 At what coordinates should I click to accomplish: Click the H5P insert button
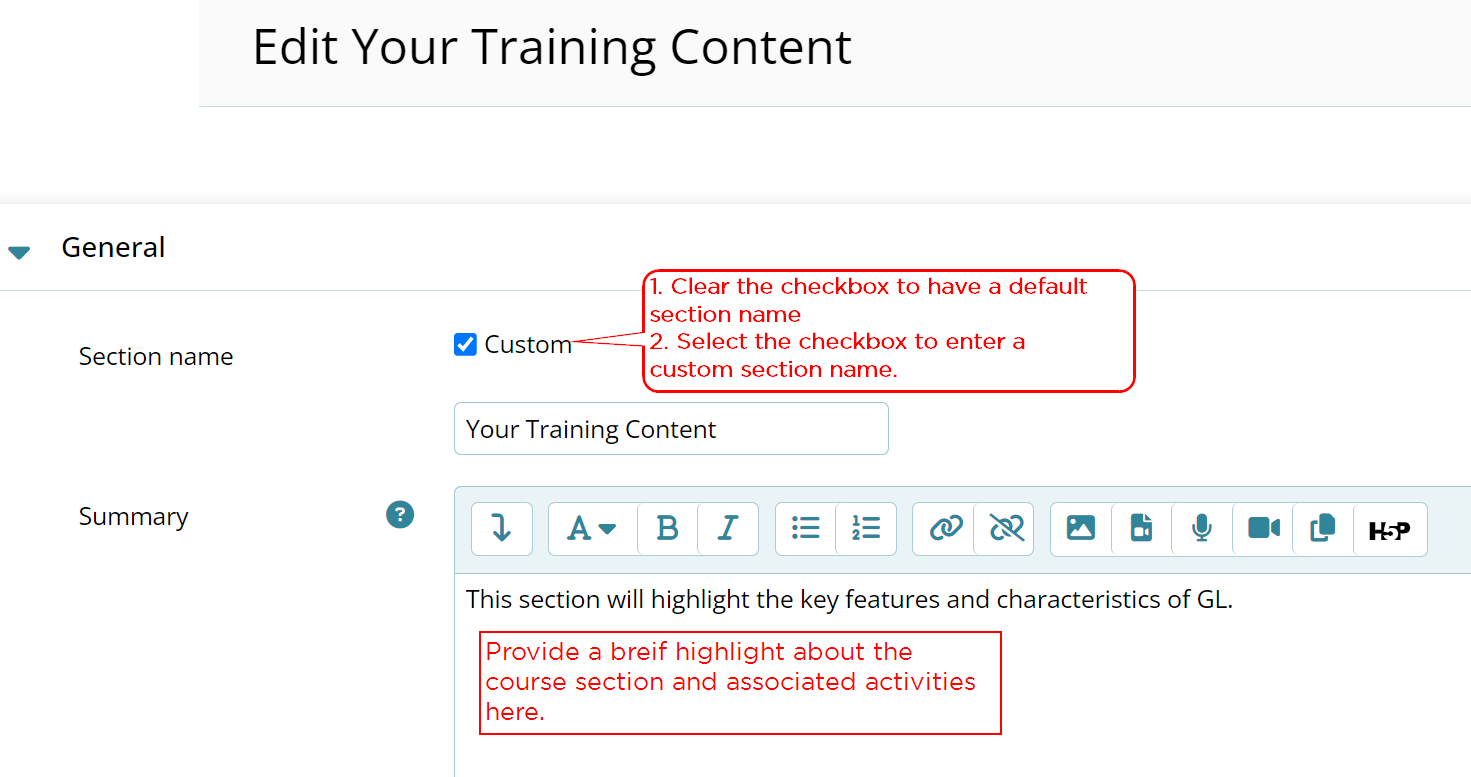pos(1389,530)
